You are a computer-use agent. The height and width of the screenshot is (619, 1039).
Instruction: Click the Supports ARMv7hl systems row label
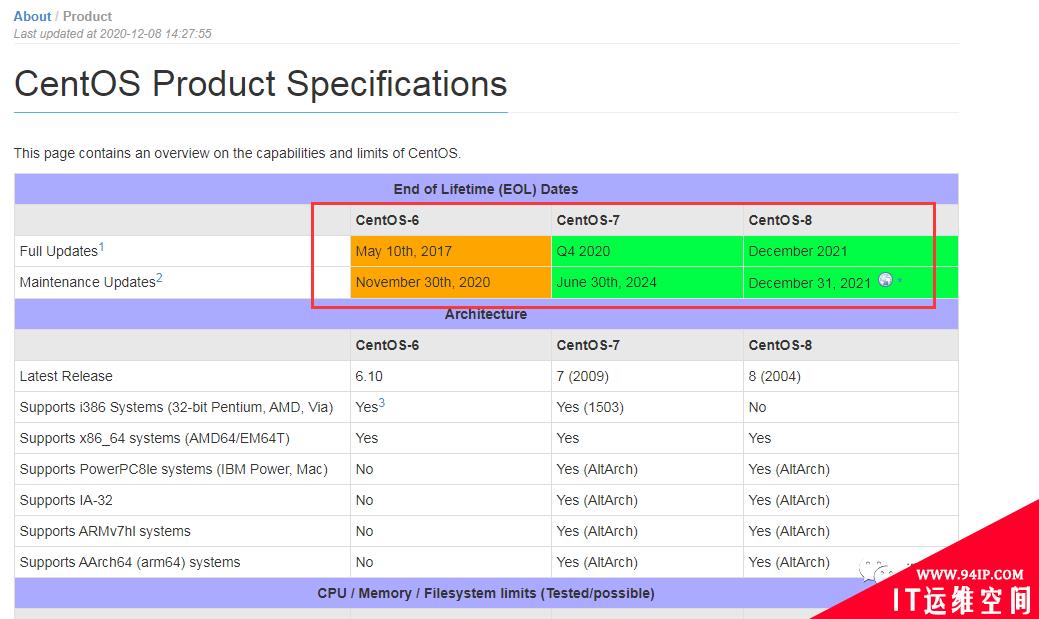(105, 532)
